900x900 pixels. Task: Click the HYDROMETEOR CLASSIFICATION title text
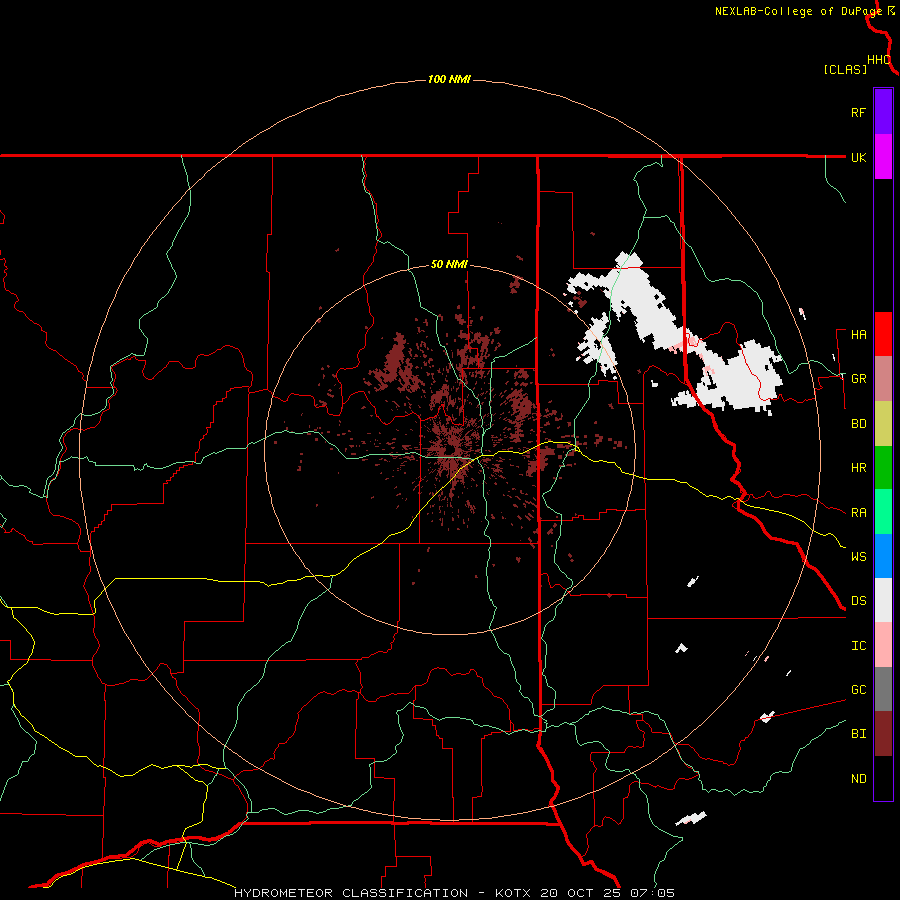pyautogui.click(x=351, y=893)
